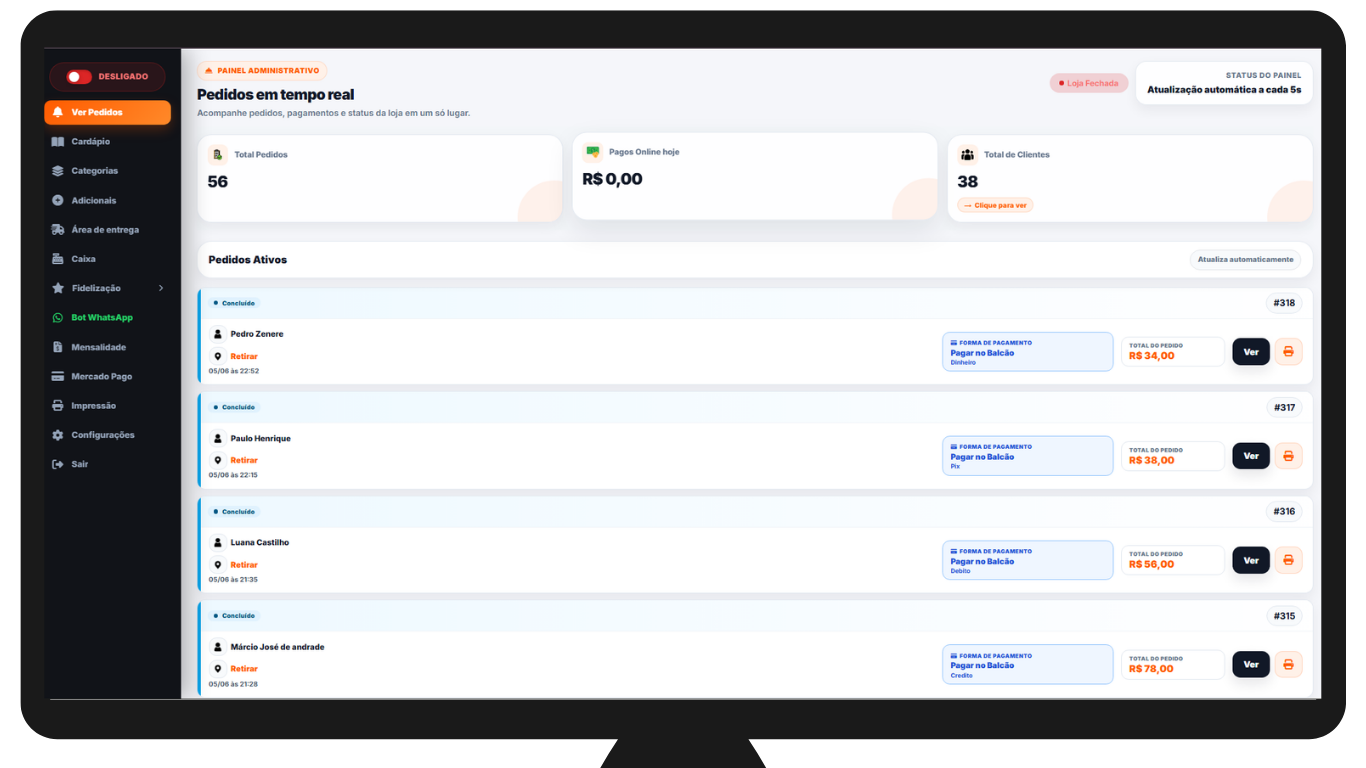Click the exit icon beside Sair
This screenshot has height=768, width=1366.
point(58,464)
